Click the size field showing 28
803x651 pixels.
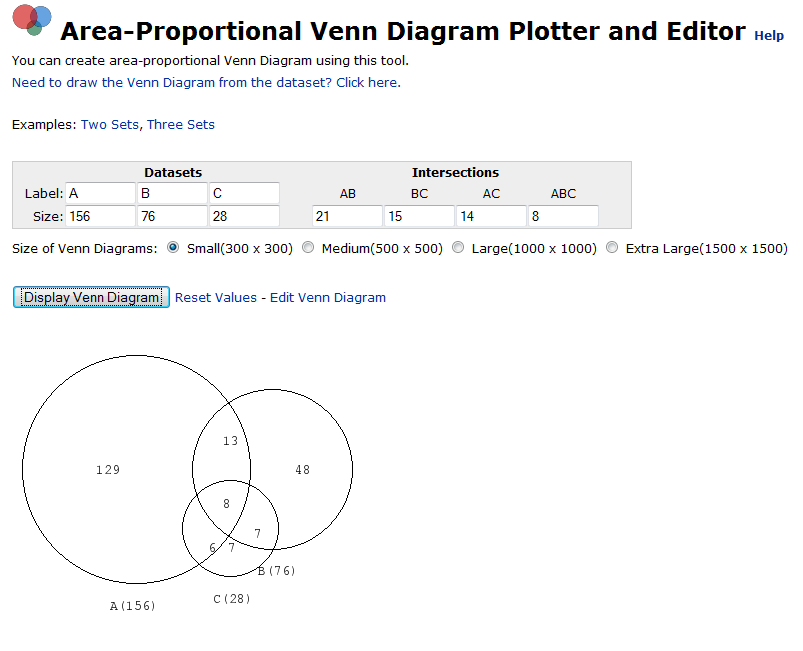[x=244, y=216]
